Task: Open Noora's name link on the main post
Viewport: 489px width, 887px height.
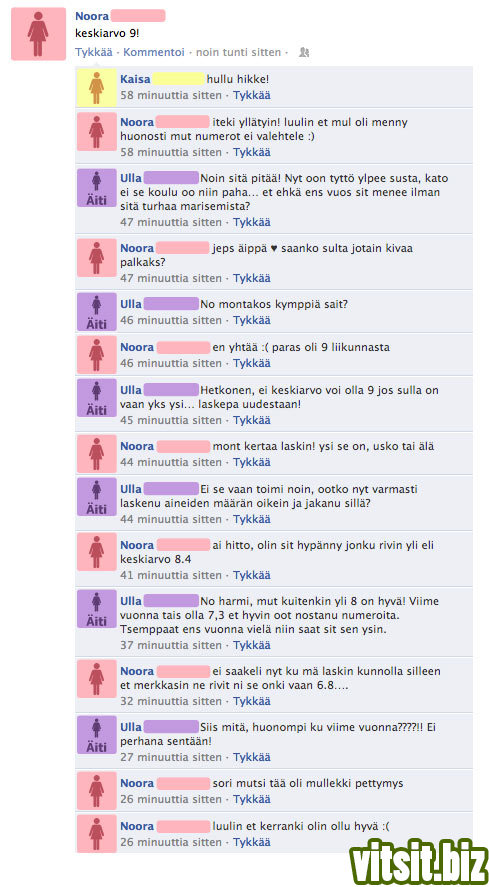Action: click(x=92, y=16)
